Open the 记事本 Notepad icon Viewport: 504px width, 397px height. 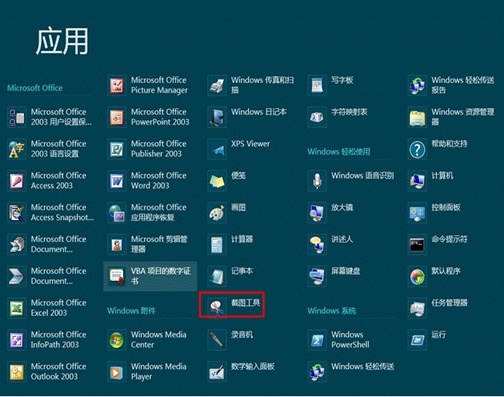point(217,276)
